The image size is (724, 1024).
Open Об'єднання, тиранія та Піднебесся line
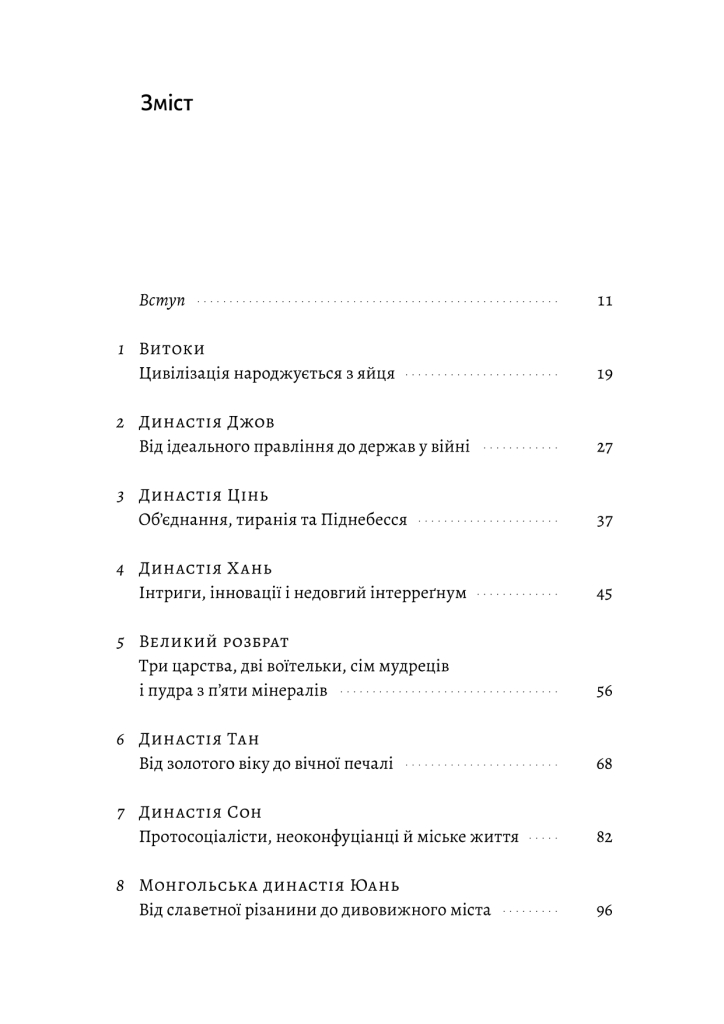pos(273,520)
